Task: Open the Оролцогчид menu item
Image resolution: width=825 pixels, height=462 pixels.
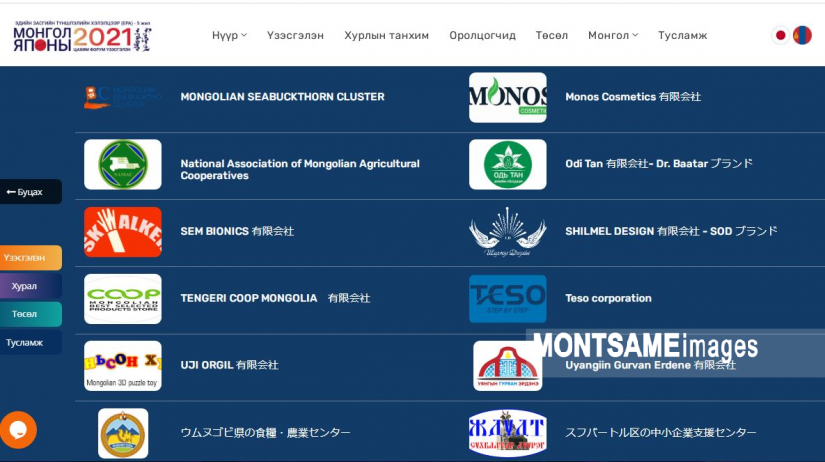Action: pyautogui.click(x=482, y=35)
